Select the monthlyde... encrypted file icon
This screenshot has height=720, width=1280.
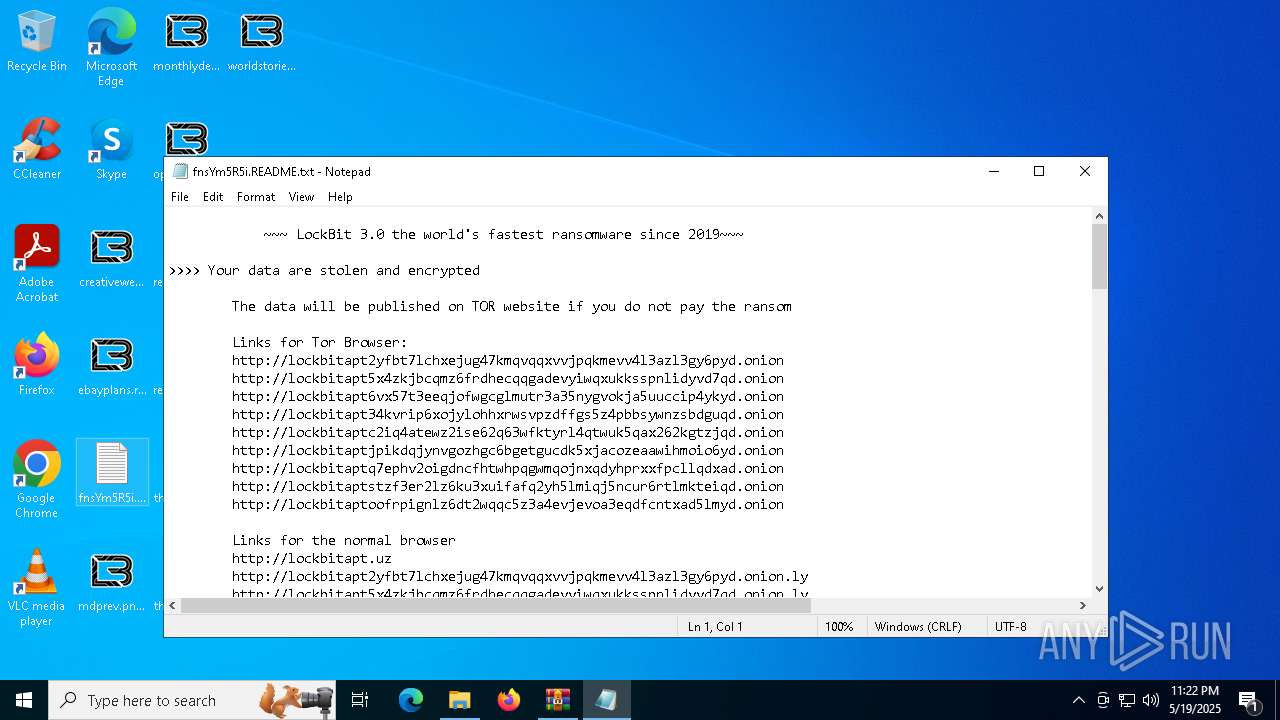pyautogui.click(x=186, y=42)
